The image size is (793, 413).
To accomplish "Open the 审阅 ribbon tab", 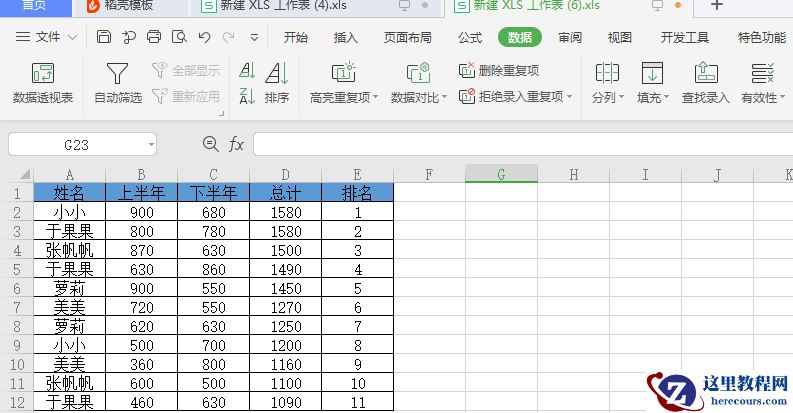I will pyautogui.click(x=570, y=37).
